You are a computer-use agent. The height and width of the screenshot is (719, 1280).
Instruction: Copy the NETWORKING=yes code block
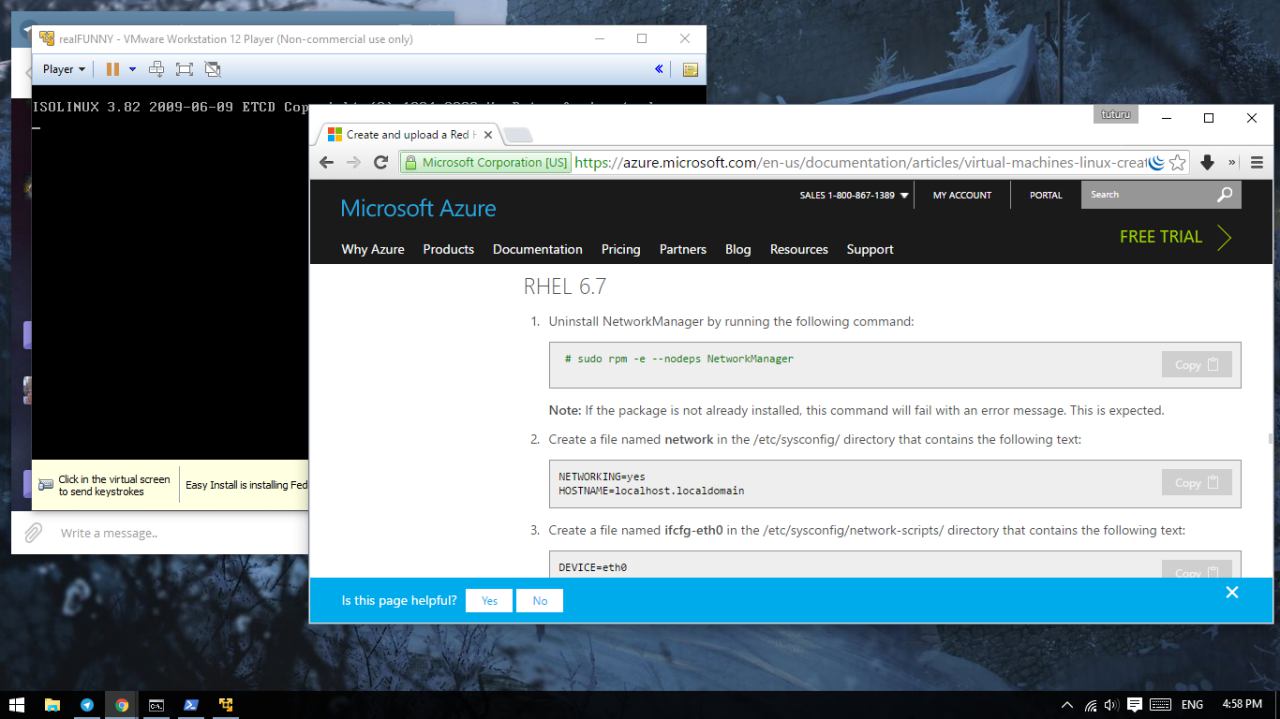point(1197,483)
